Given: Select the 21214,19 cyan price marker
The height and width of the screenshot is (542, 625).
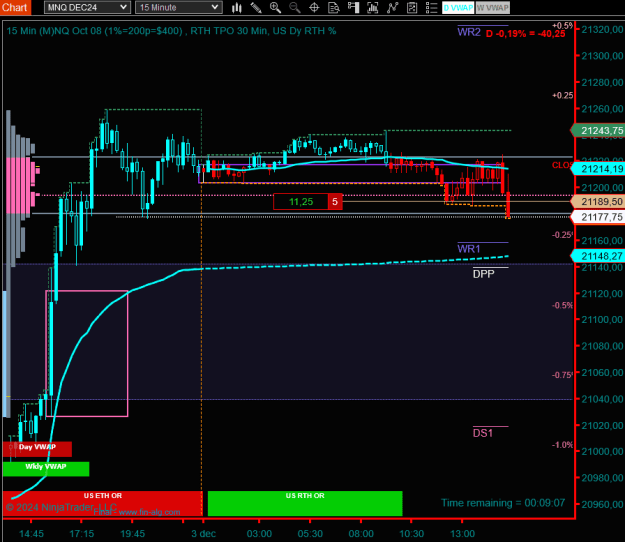Looking at the screenshot, I should (597, 169).
